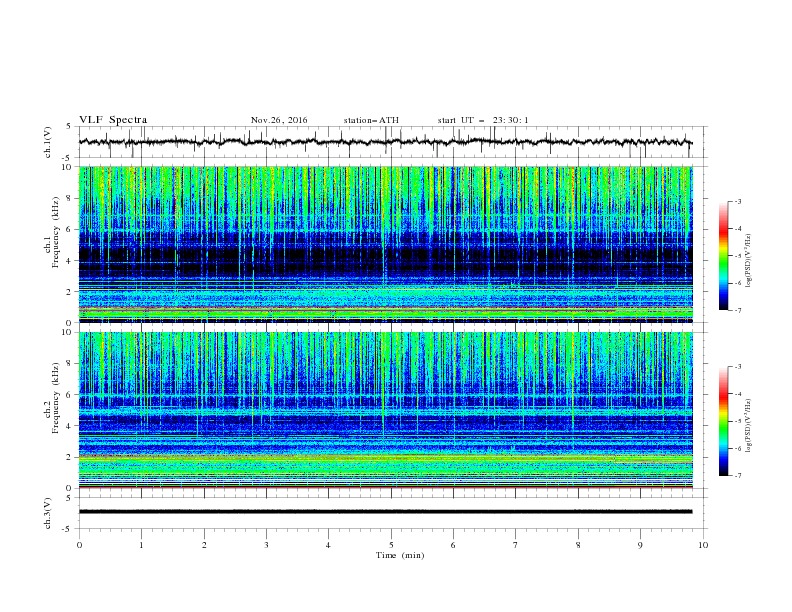
Task: Select the "Time (min)" x-axis label
Action: [400, 555]
